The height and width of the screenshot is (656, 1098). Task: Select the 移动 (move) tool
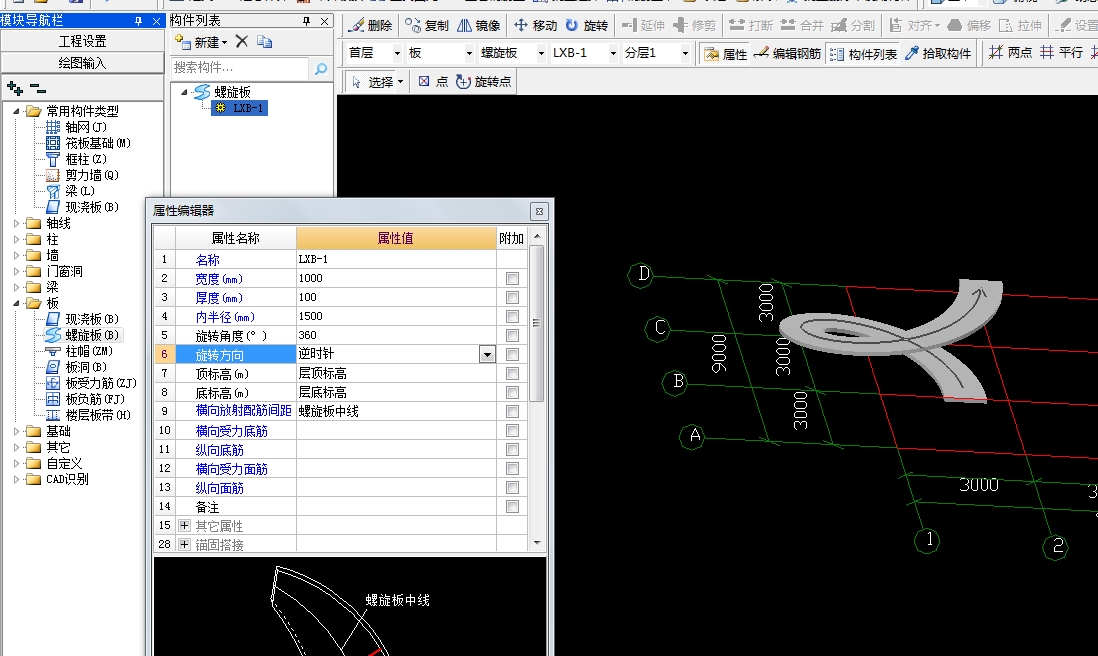click(536, 25)
